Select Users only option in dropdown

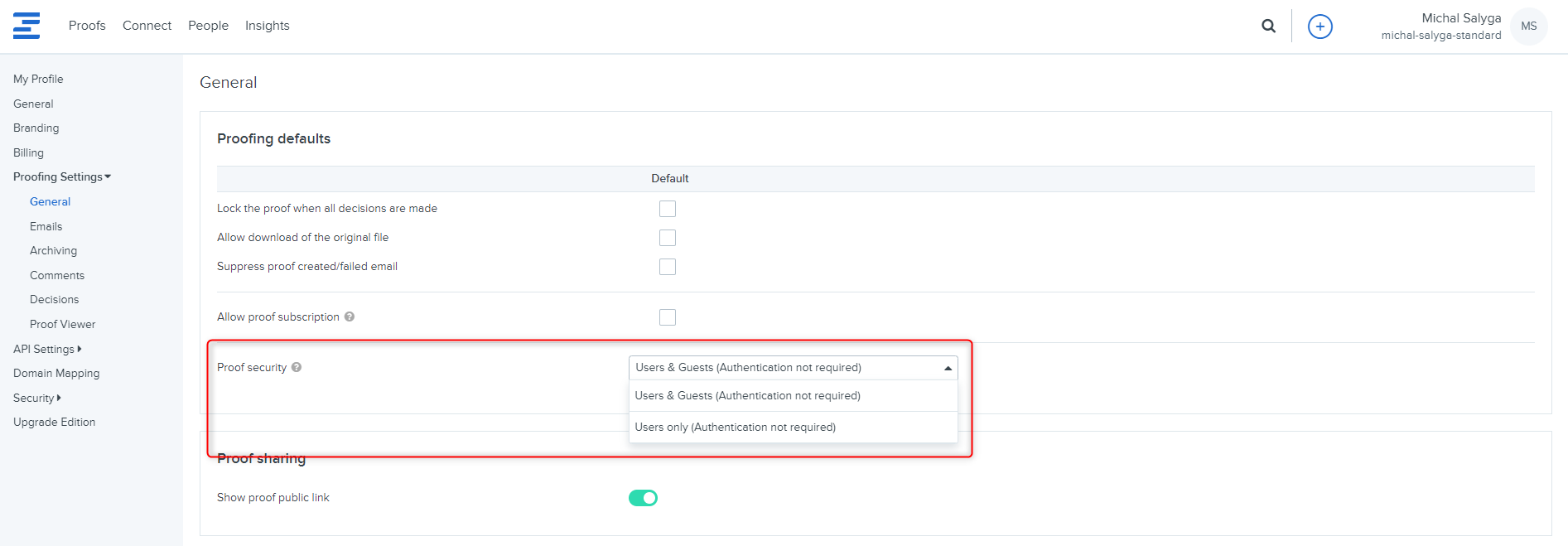tap(735, 428)
